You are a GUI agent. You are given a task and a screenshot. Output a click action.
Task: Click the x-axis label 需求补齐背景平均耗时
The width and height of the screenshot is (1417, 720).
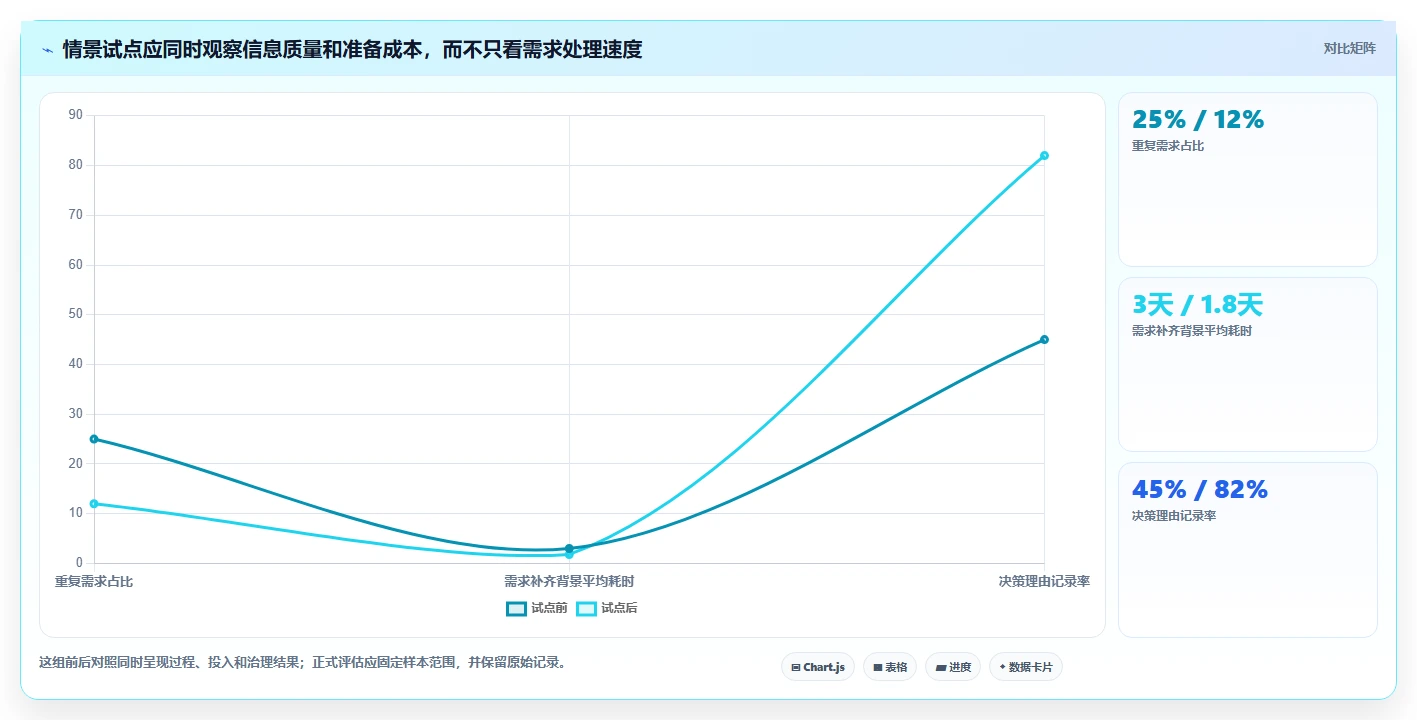569,581
